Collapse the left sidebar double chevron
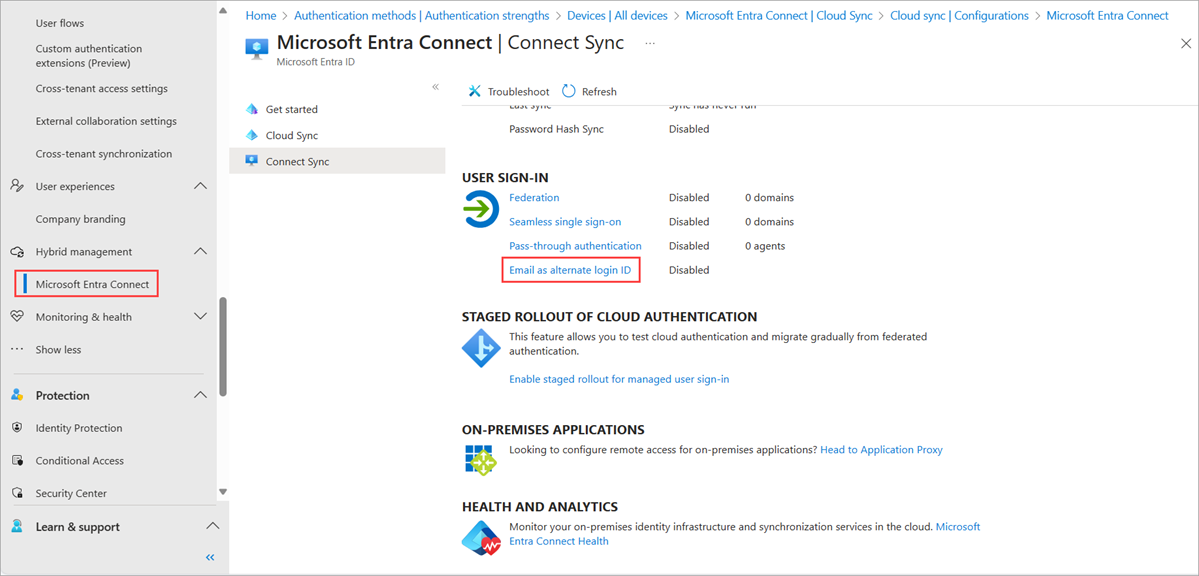The width and height of the screenshot is (1199, 576). click(210, 558)
